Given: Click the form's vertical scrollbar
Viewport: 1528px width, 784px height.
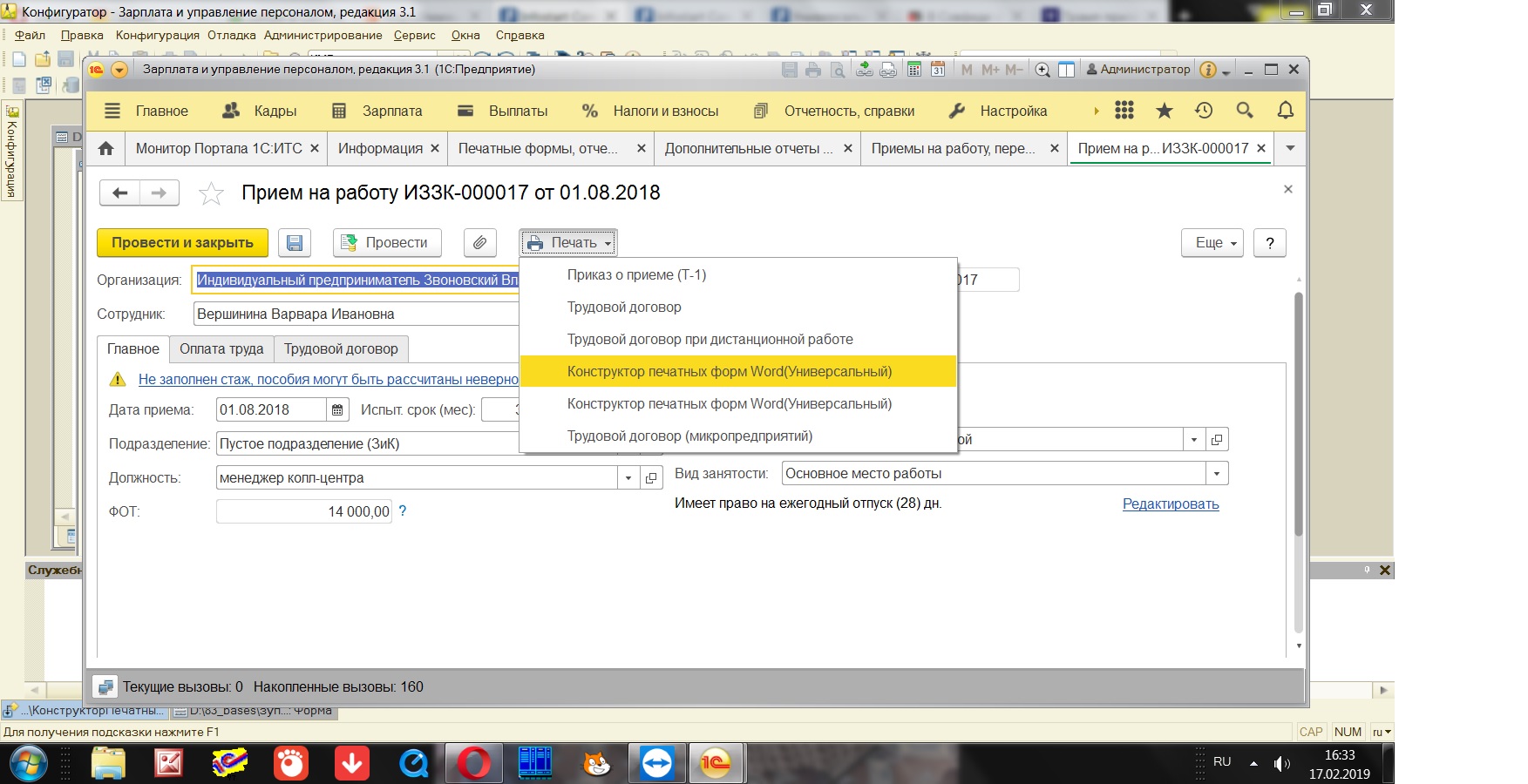Looking at the screenshot, I should pyautogui.click(x=1299, y=414).
